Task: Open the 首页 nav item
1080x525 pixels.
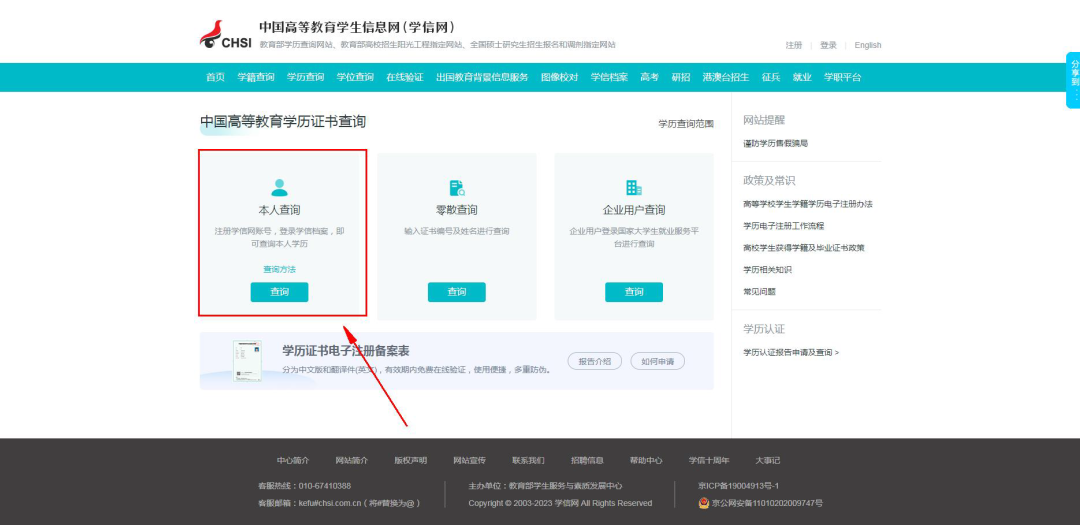Action: pyautogui.click(x=216, y=77)
